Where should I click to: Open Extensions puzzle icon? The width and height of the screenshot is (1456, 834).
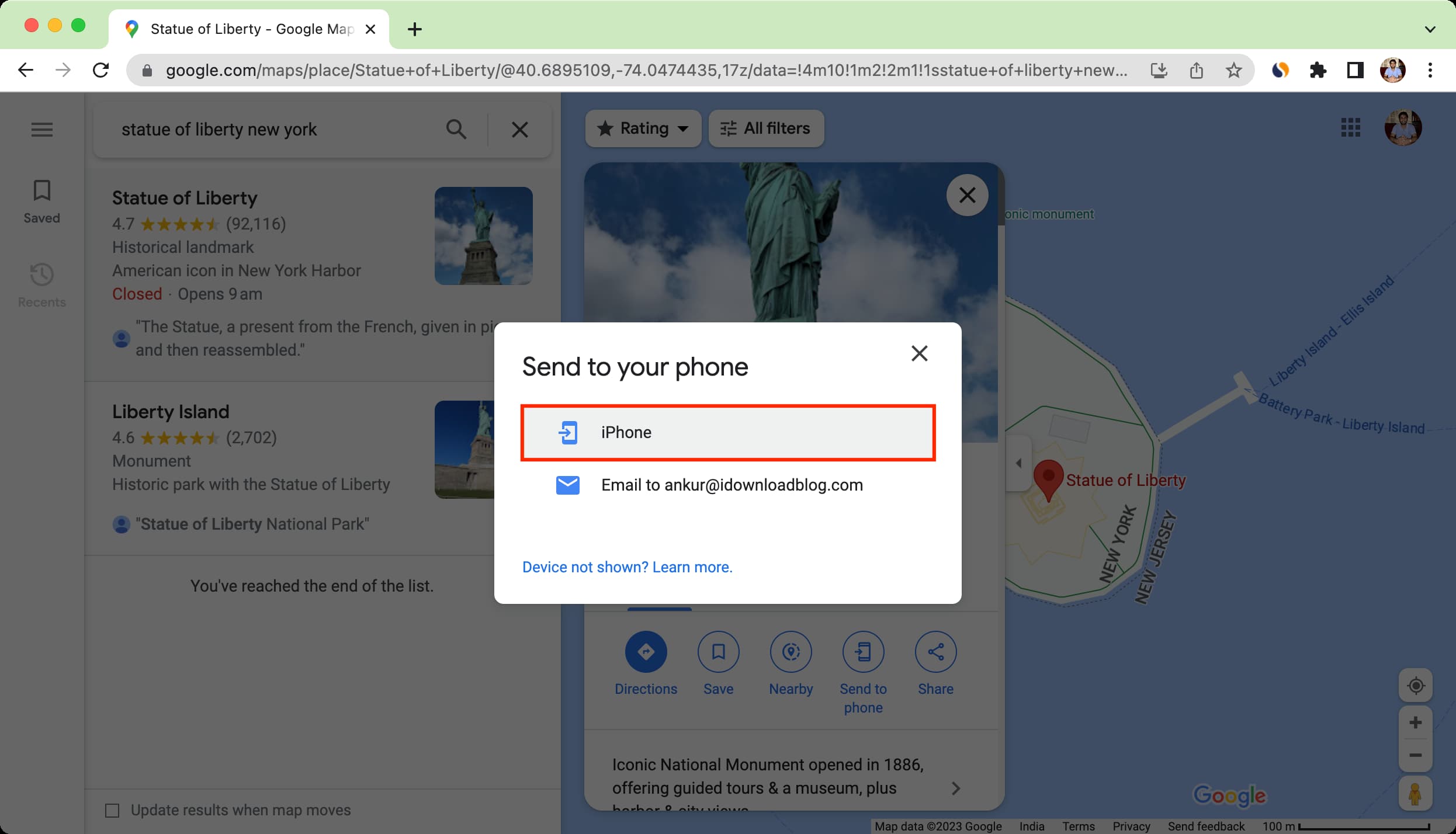click(1318, 71)
